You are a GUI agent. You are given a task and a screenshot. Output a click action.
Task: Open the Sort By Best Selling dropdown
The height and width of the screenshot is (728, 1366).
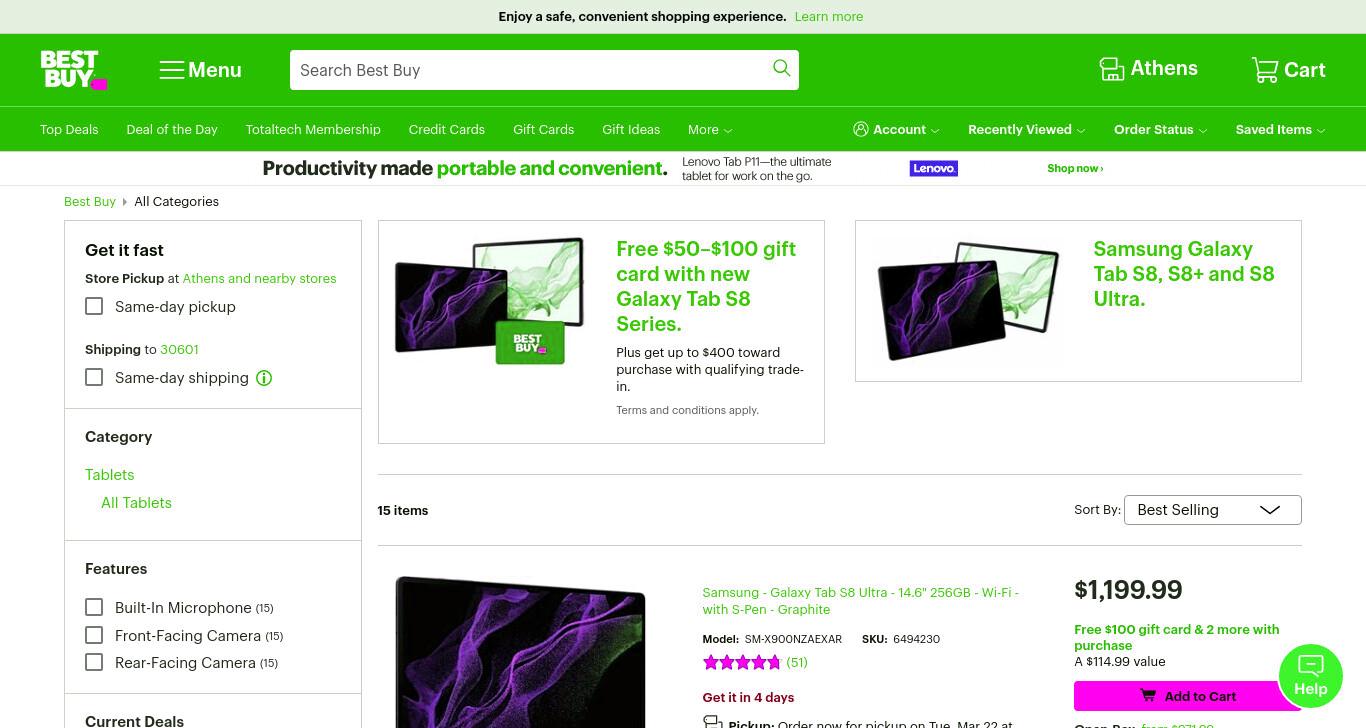pyautogui.click(x=1212, y=510)
